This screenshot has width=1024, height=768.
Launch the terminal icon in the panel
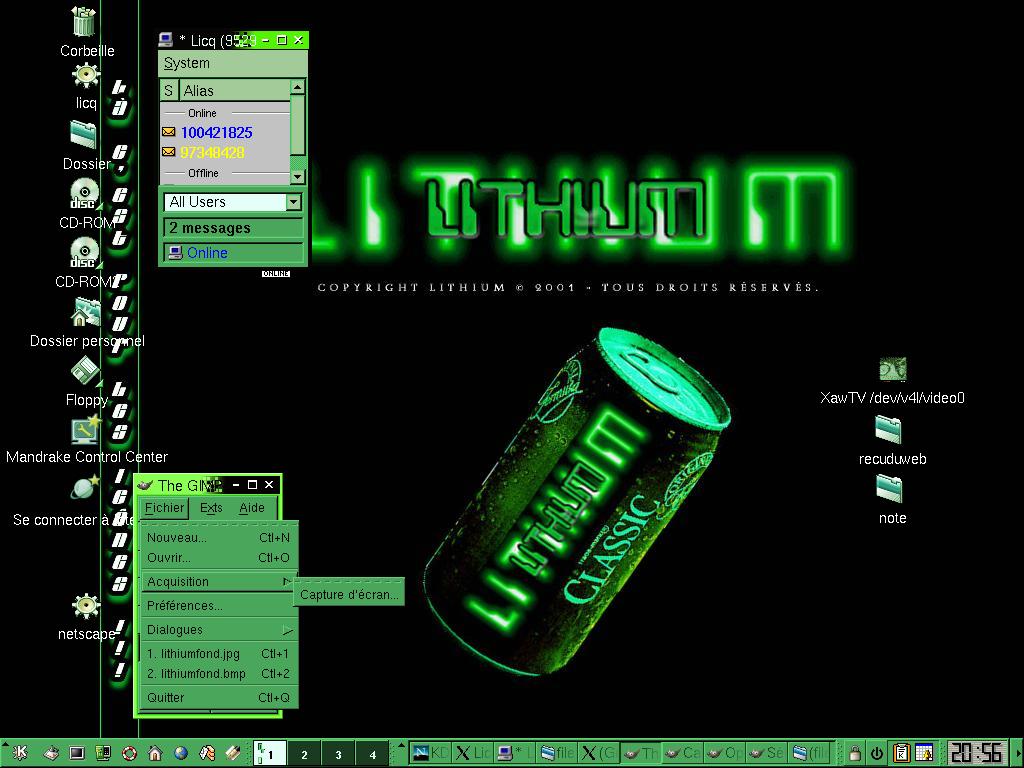[x=77, y=753]
